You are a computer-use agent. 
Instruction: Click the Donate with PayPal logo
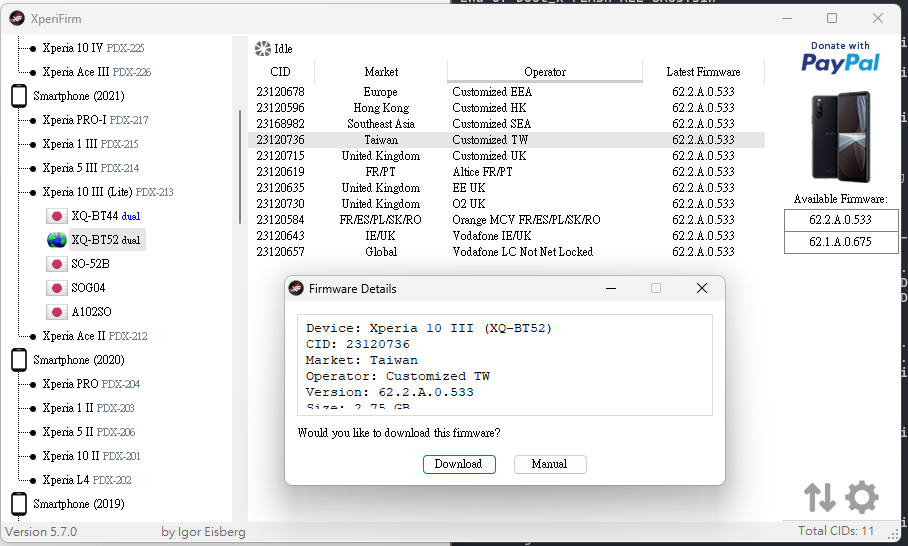coord(840,57)
